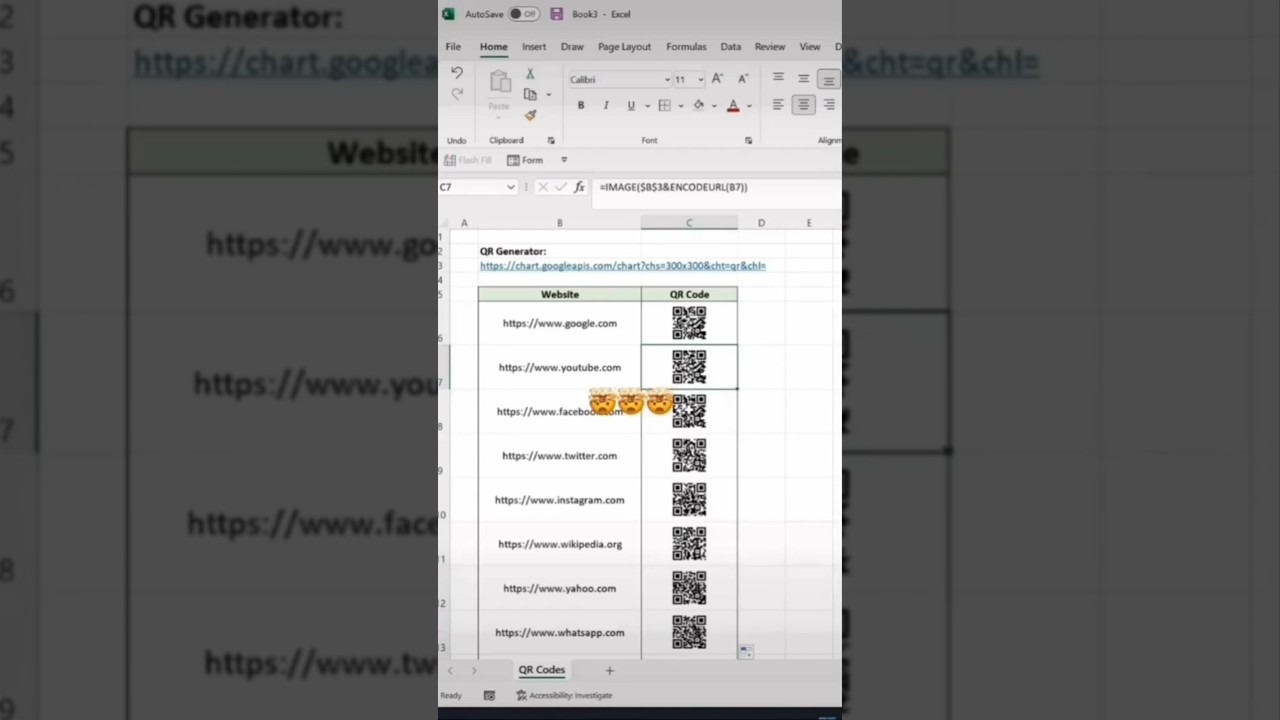Select the QR code next to twitter.com
Image resolution: width=1280 pixels, height=720 pixels.
[689, 455]
